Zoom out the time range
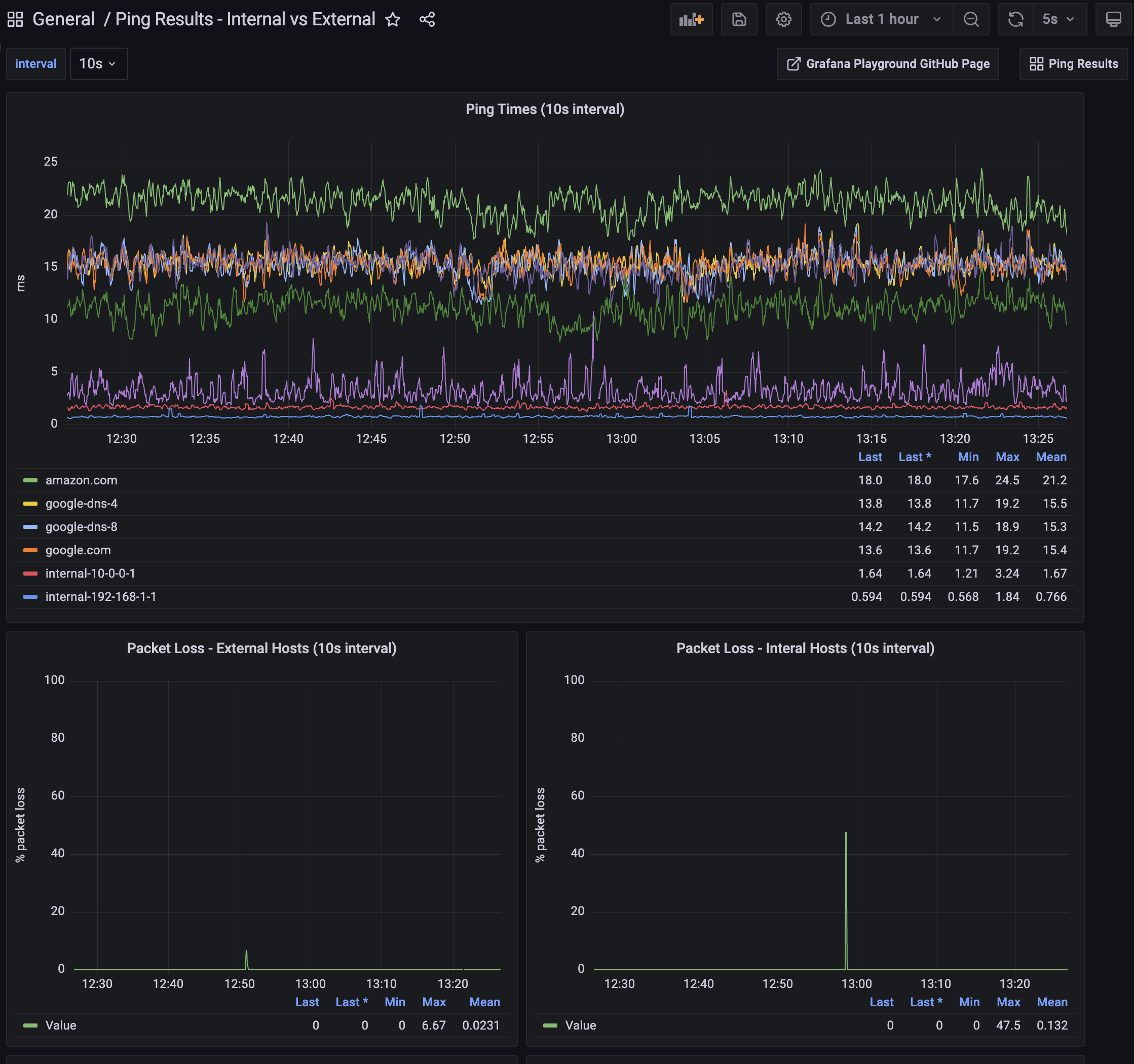 (971, 19)
